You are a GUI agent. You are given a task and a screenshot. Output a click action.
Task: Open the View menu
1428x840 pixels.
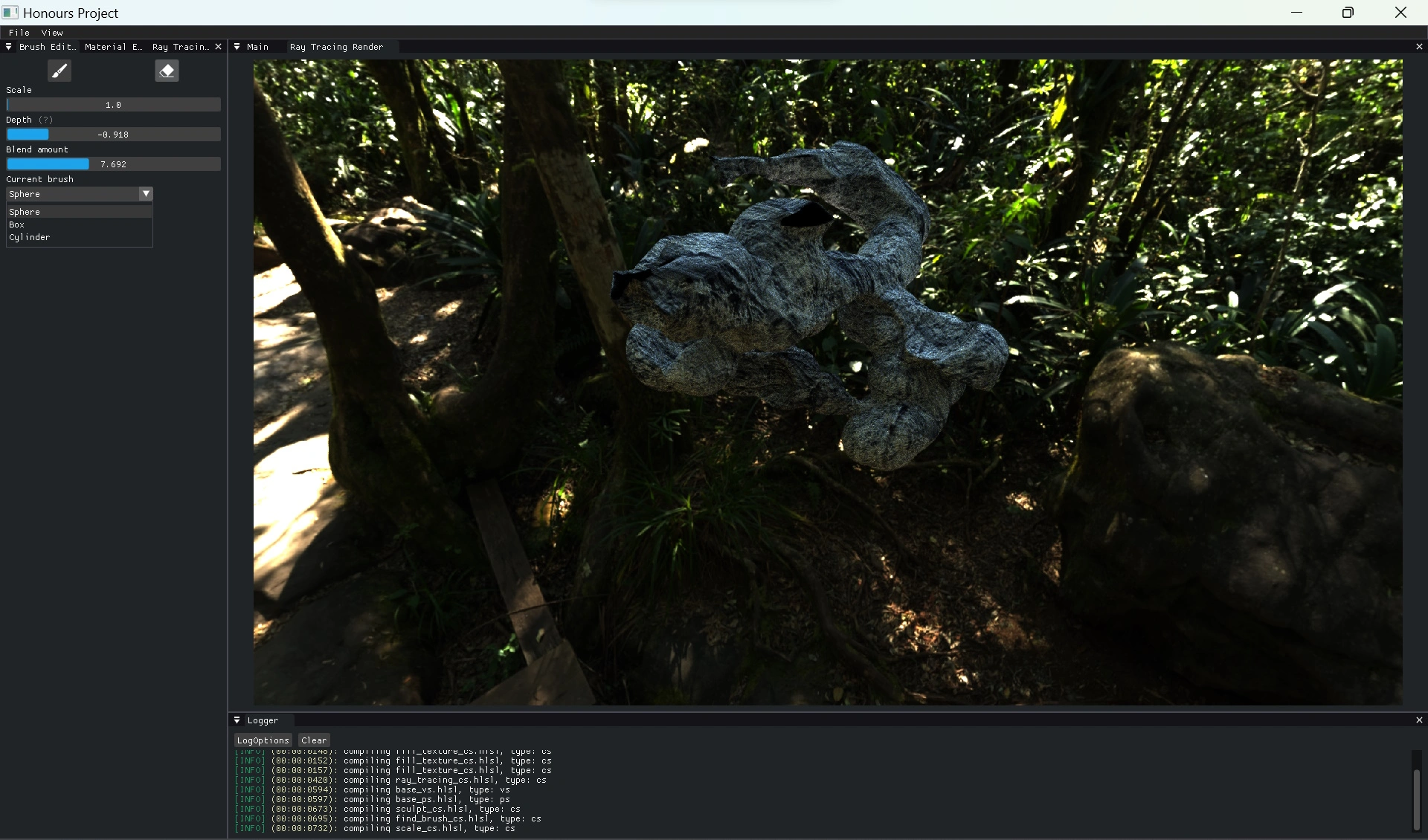52,33
